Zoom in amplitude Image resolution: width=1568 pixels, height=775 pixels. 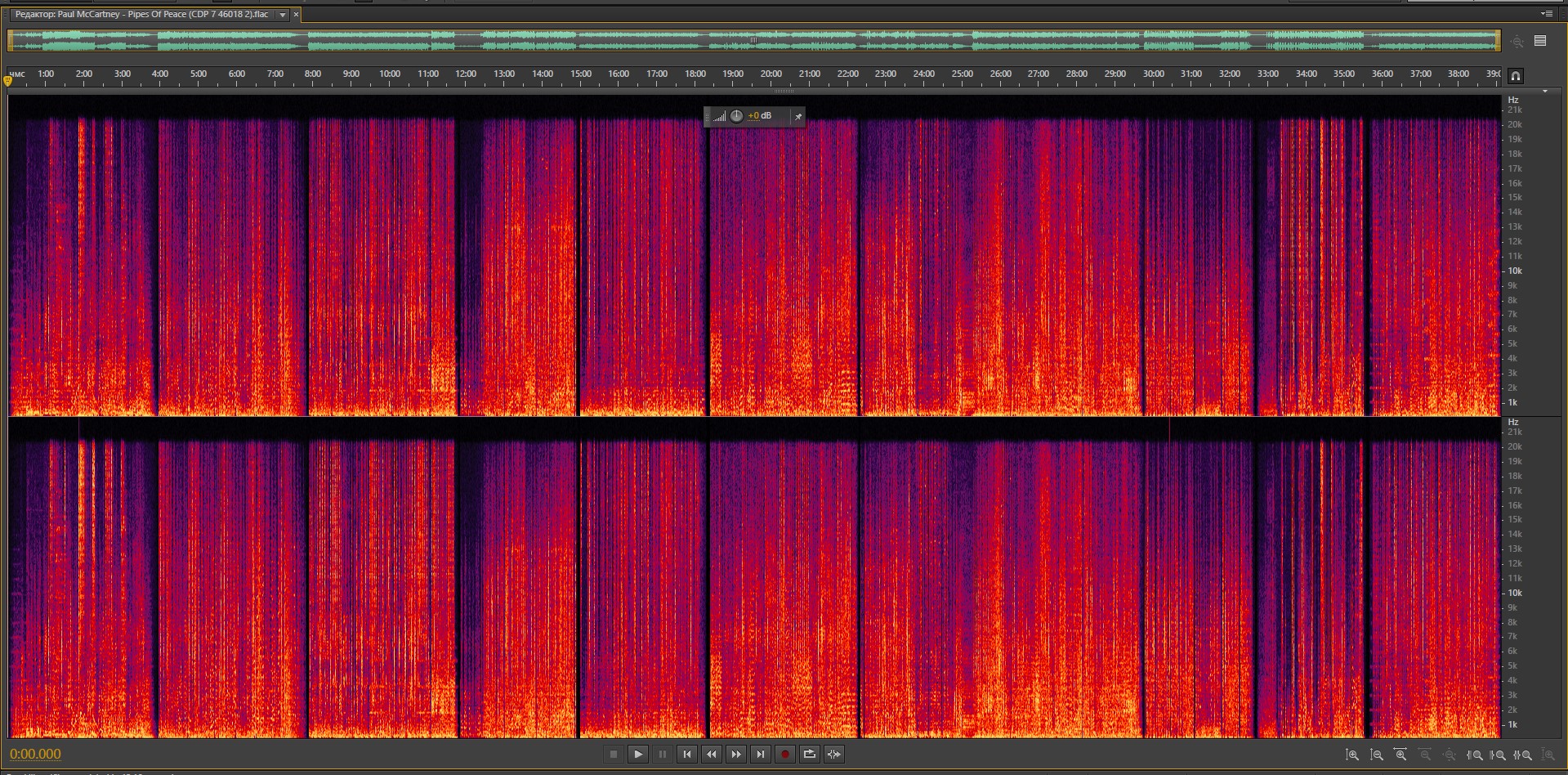click(x=1352, y=755)
